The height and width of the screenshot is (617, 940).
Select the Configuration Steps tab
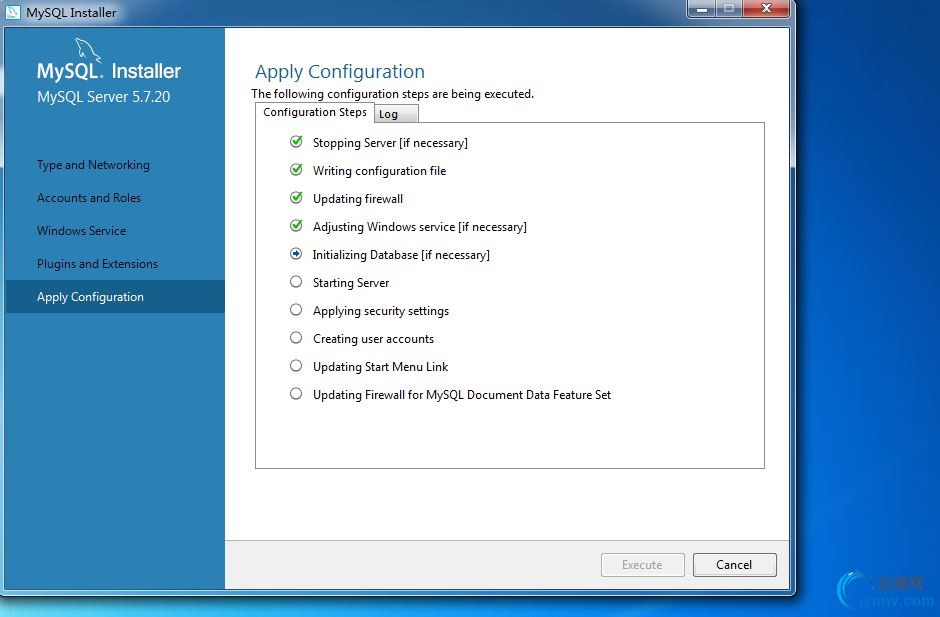(315, 112)
